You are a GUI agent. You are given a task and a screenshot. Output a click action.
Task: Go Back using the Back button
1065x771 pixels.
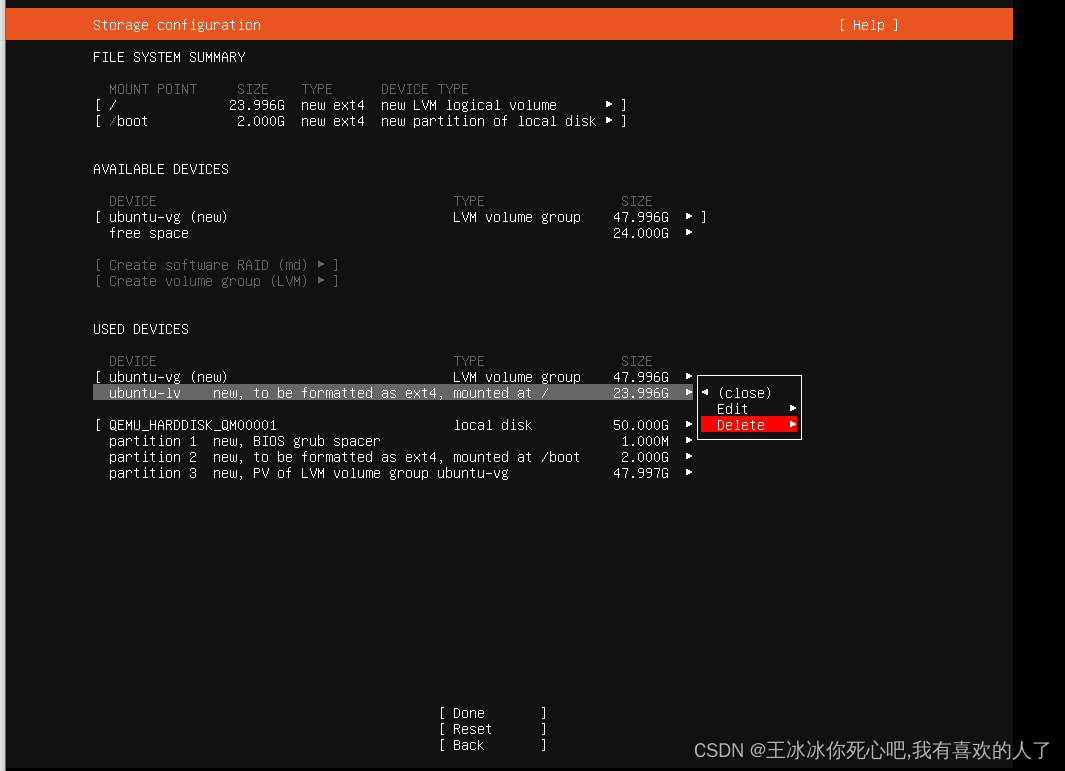coord(492,745)
